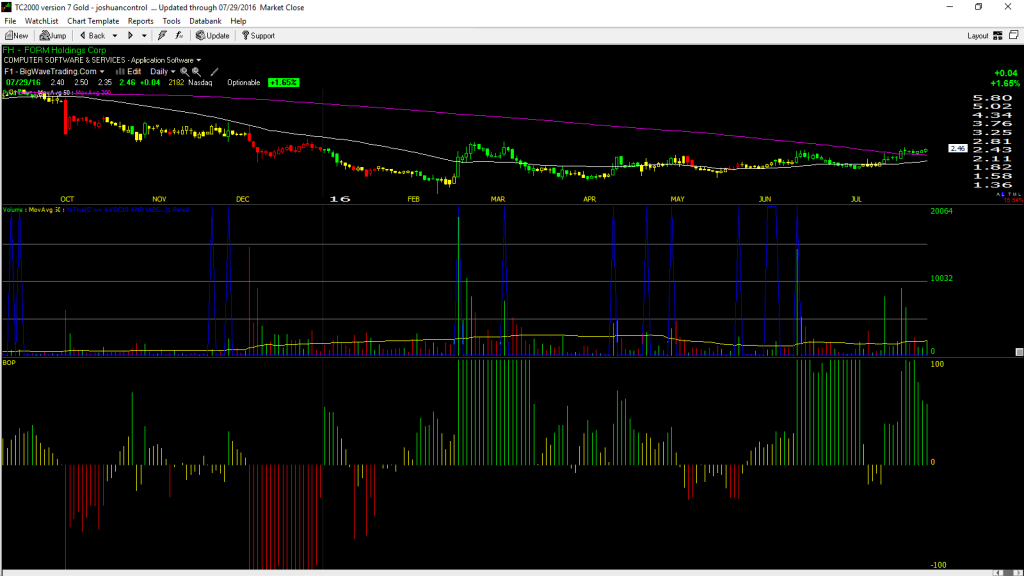Viewport: 1024px width, 576px height.
Task: Open the WatchList menu
Action: (41, 21)
